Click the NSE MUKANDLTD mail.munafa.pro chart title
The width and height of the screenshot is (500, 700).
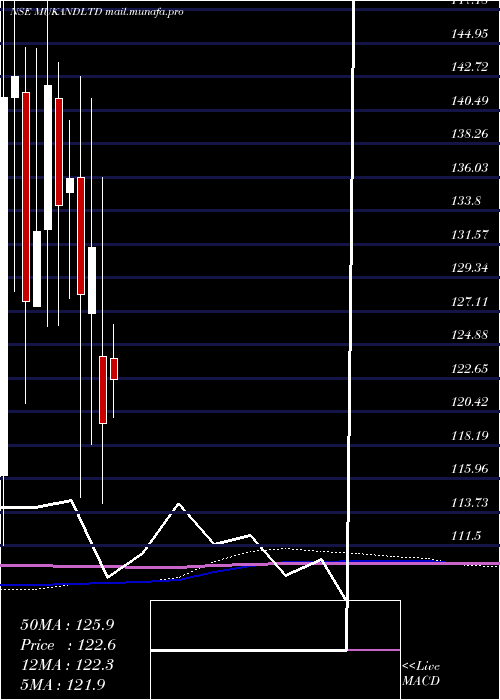point(97,12)
